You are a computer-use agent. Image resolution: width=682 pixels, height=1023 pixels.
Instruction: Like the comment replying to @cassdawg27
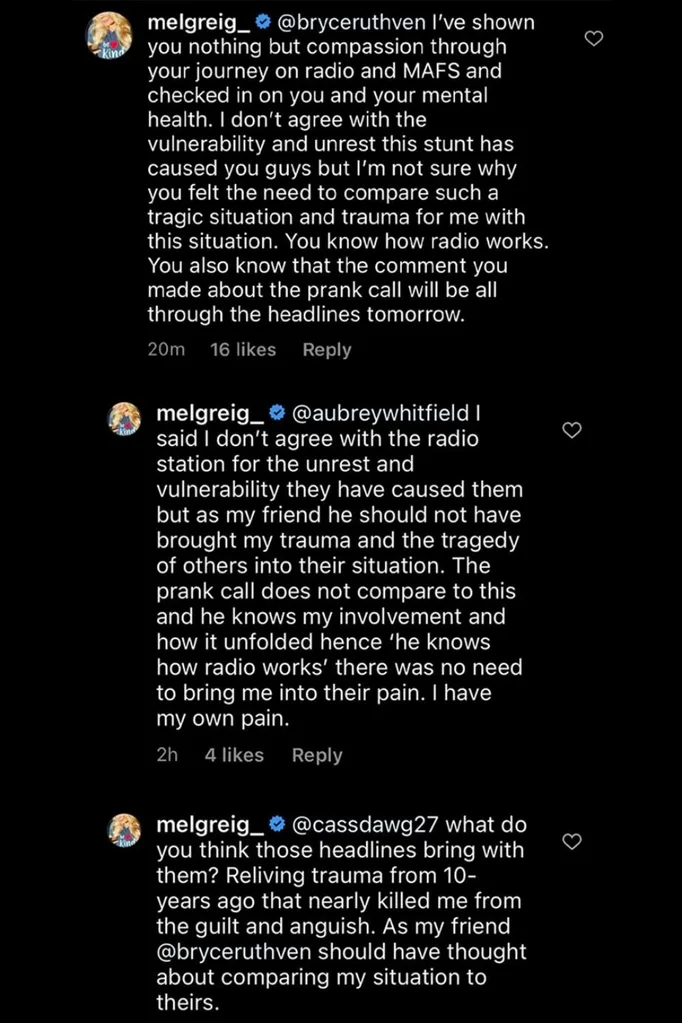coord(572,841)
